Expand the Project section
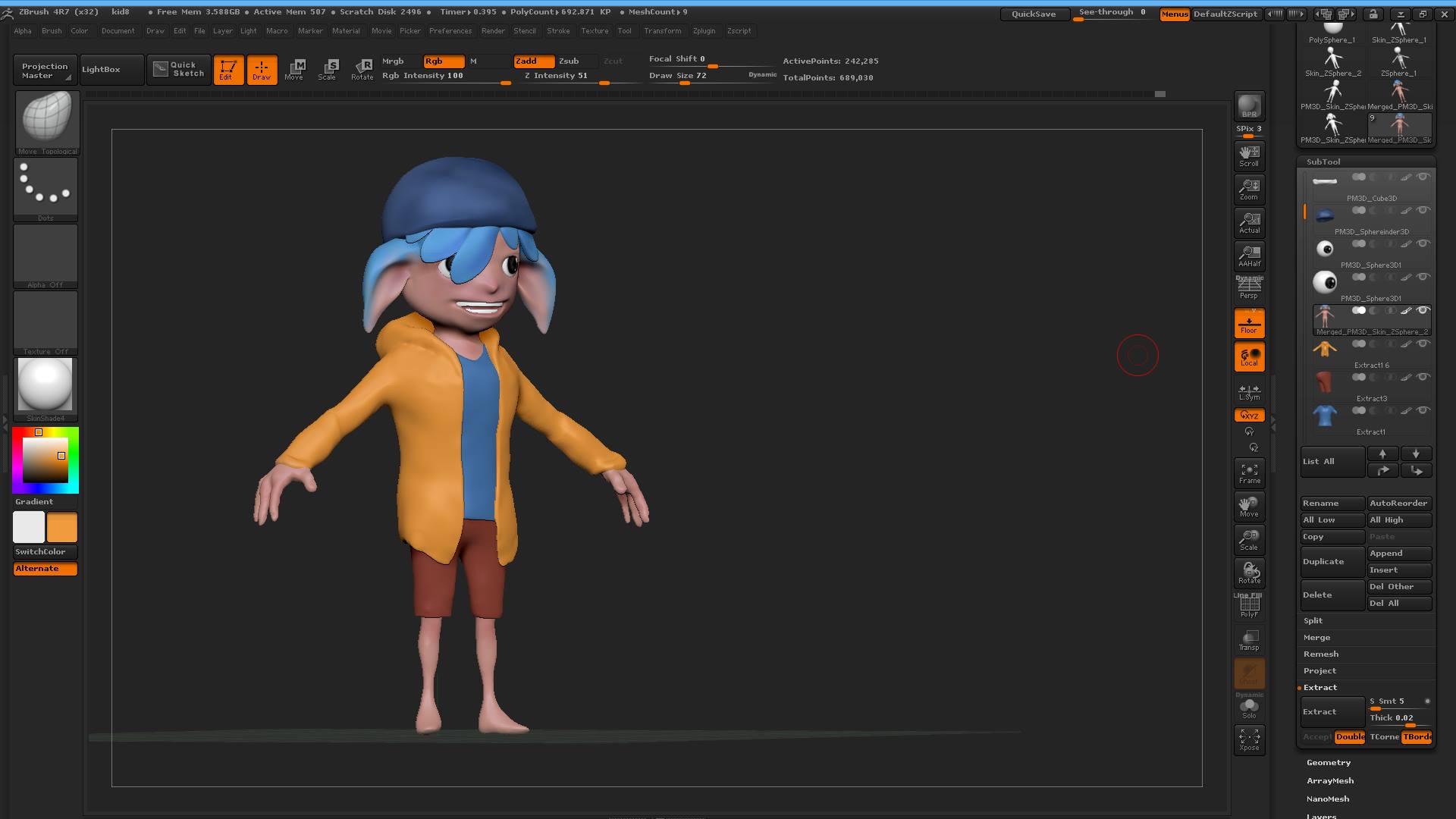The image size is (1456, 819). point(1319,671)
